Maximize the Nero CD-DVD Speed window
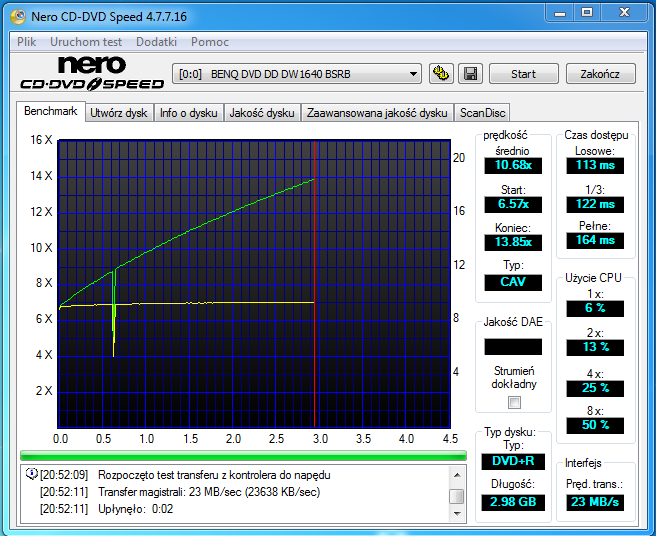The image size is (656, 536). coord(587,13)
